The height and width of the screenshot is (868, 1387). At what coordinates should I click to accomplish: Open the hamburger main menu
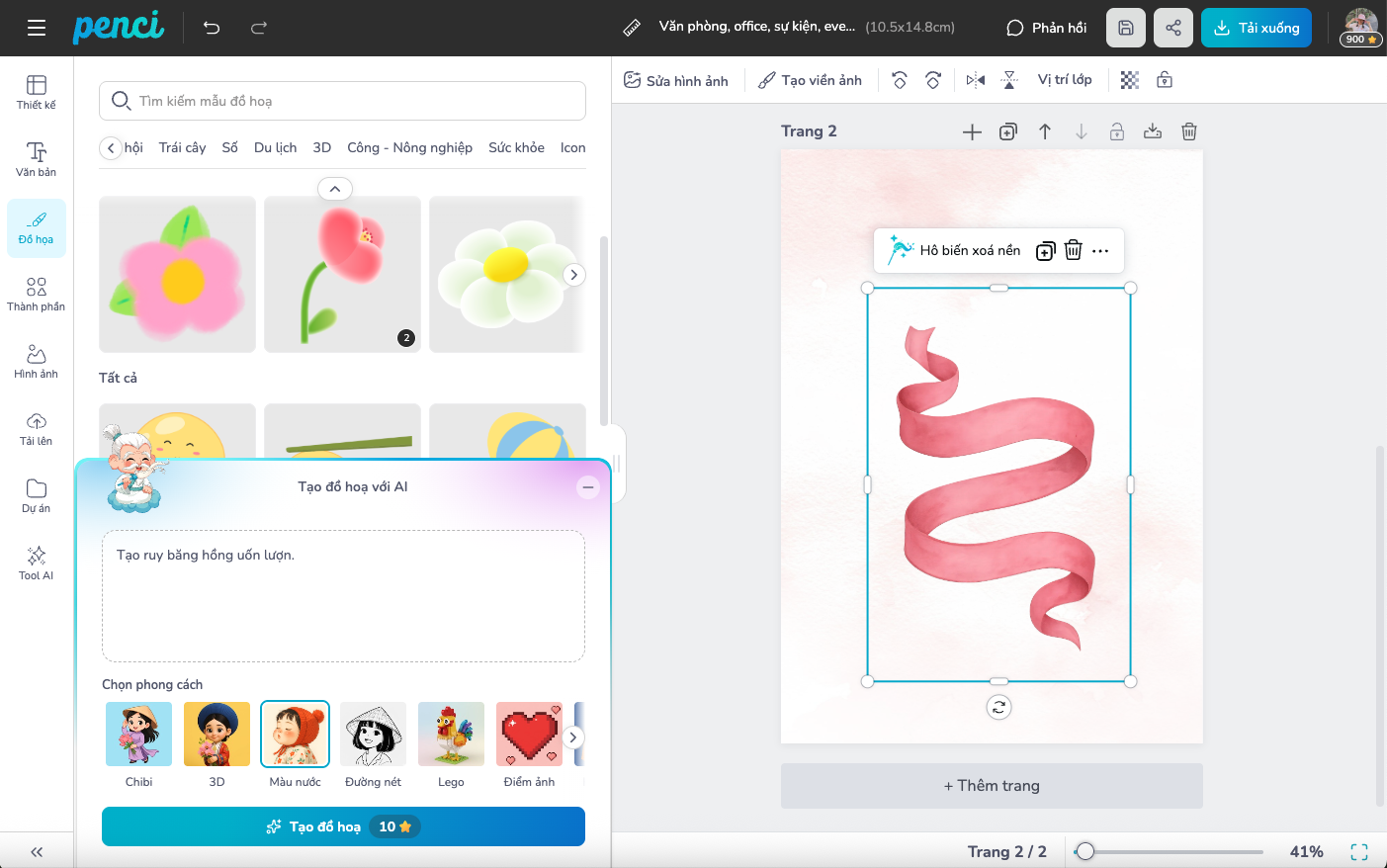tap(37, 28)
